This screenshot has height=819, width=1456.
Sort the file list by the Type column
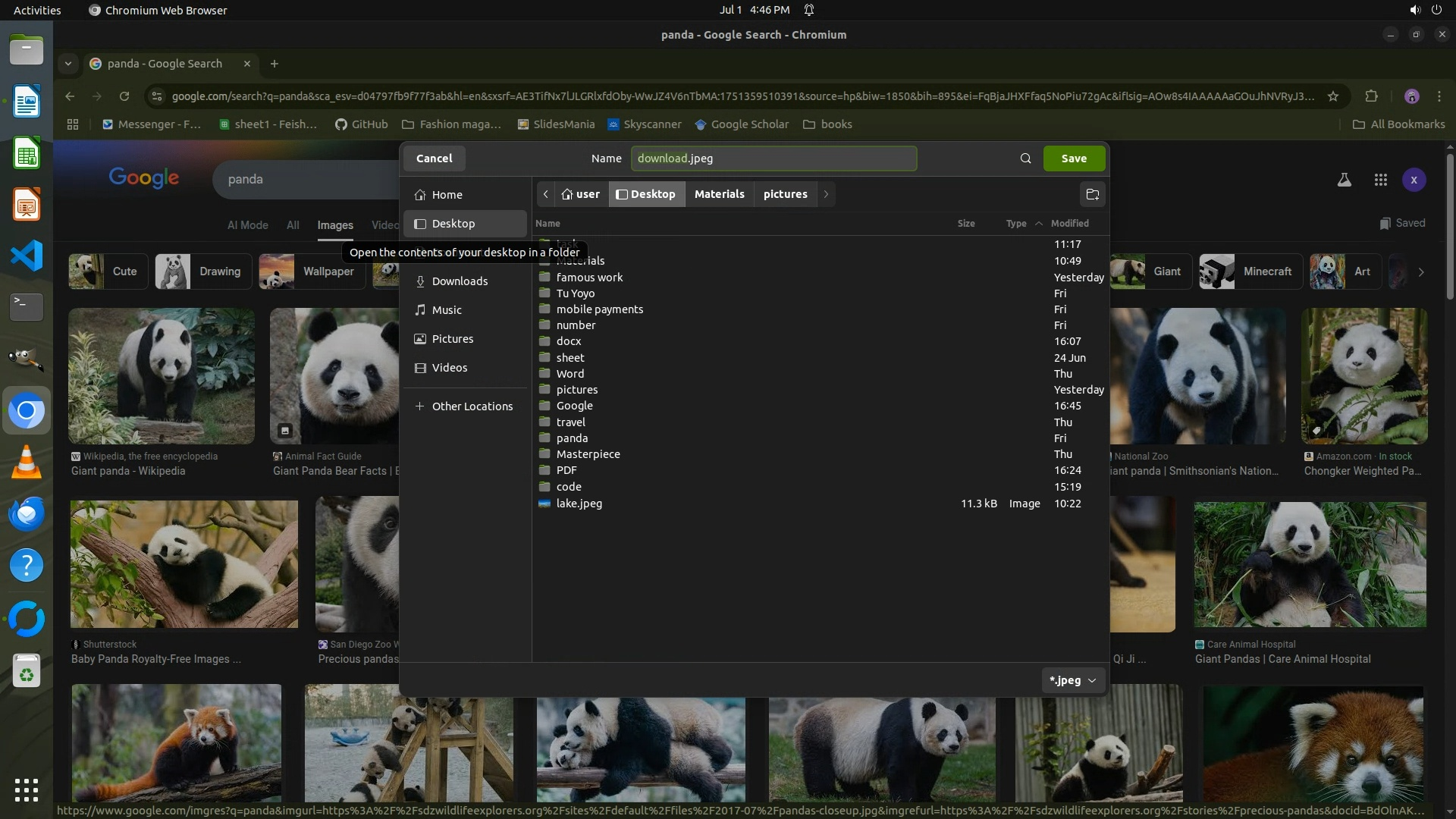[x=1016, y=224]
